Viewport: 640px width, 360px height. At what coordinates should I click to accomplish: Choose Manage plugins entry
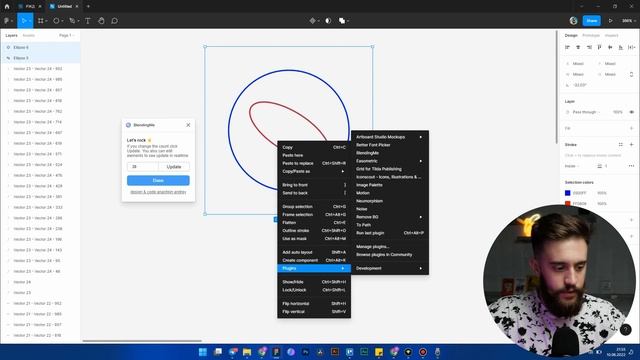[389, 247]
